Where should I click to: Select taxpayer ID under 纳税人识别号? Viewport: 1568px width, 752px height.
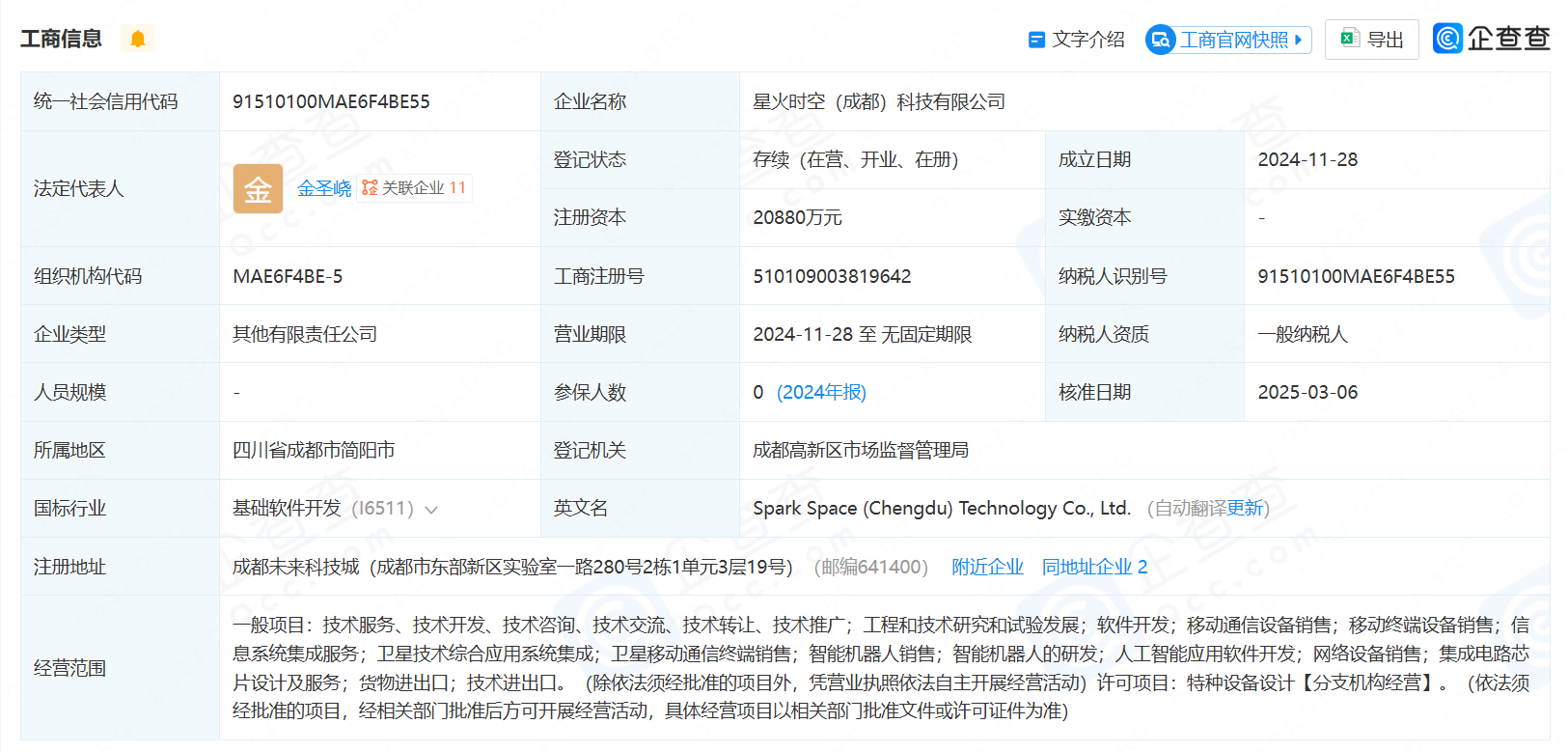click(1356, 276)
